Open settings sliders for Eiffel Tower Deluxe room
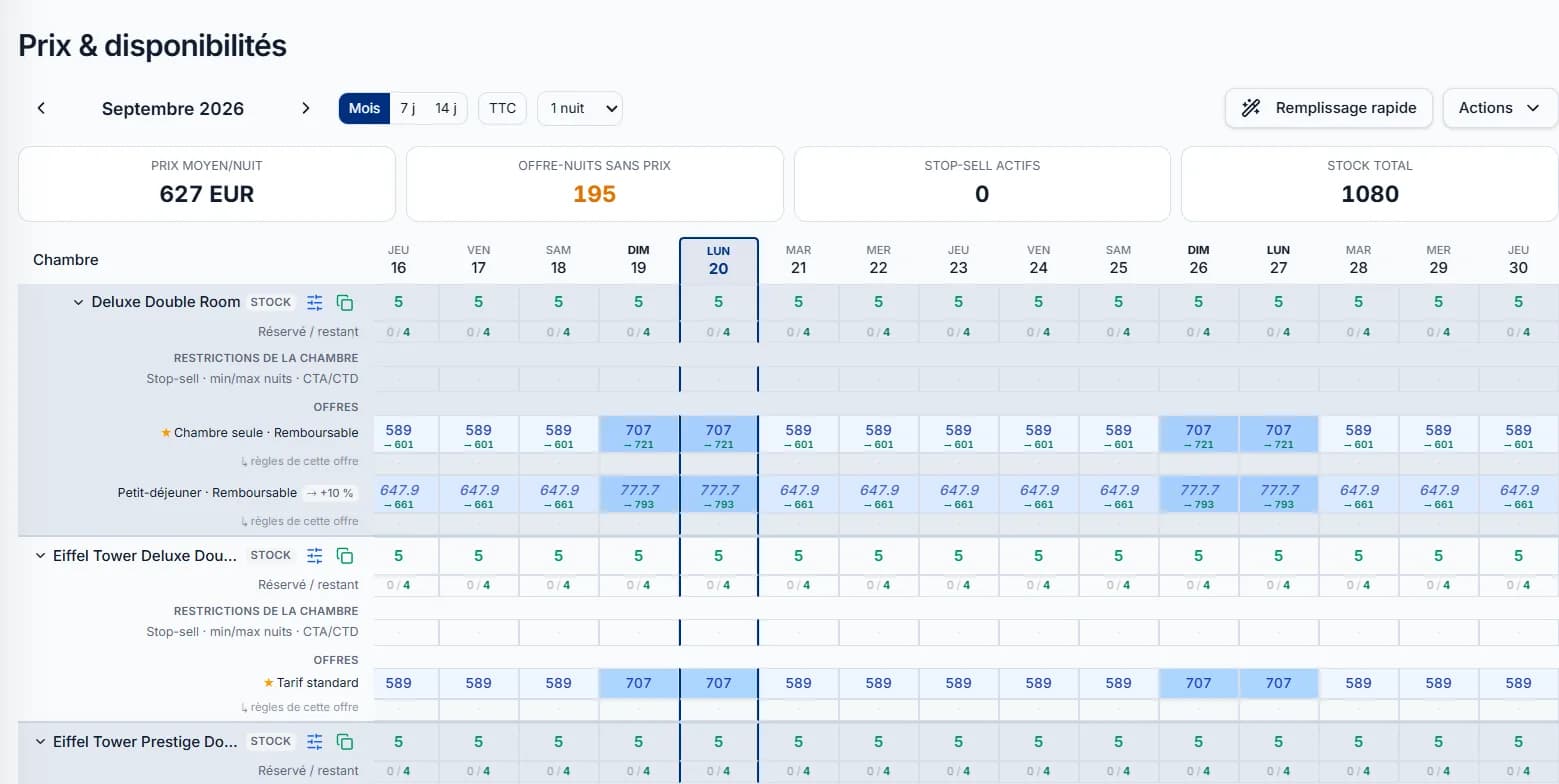This screenshot has height=784, width=1559. 315,555
